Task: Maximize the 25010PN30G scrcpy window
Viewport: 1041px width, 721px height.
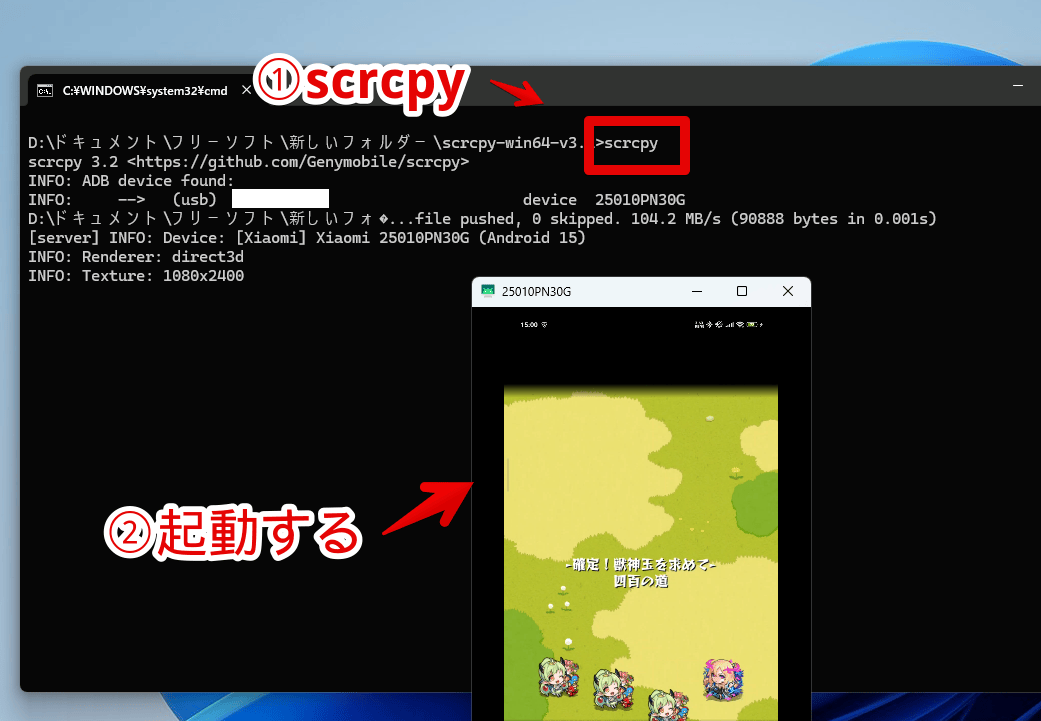Action: click(742, 291)
